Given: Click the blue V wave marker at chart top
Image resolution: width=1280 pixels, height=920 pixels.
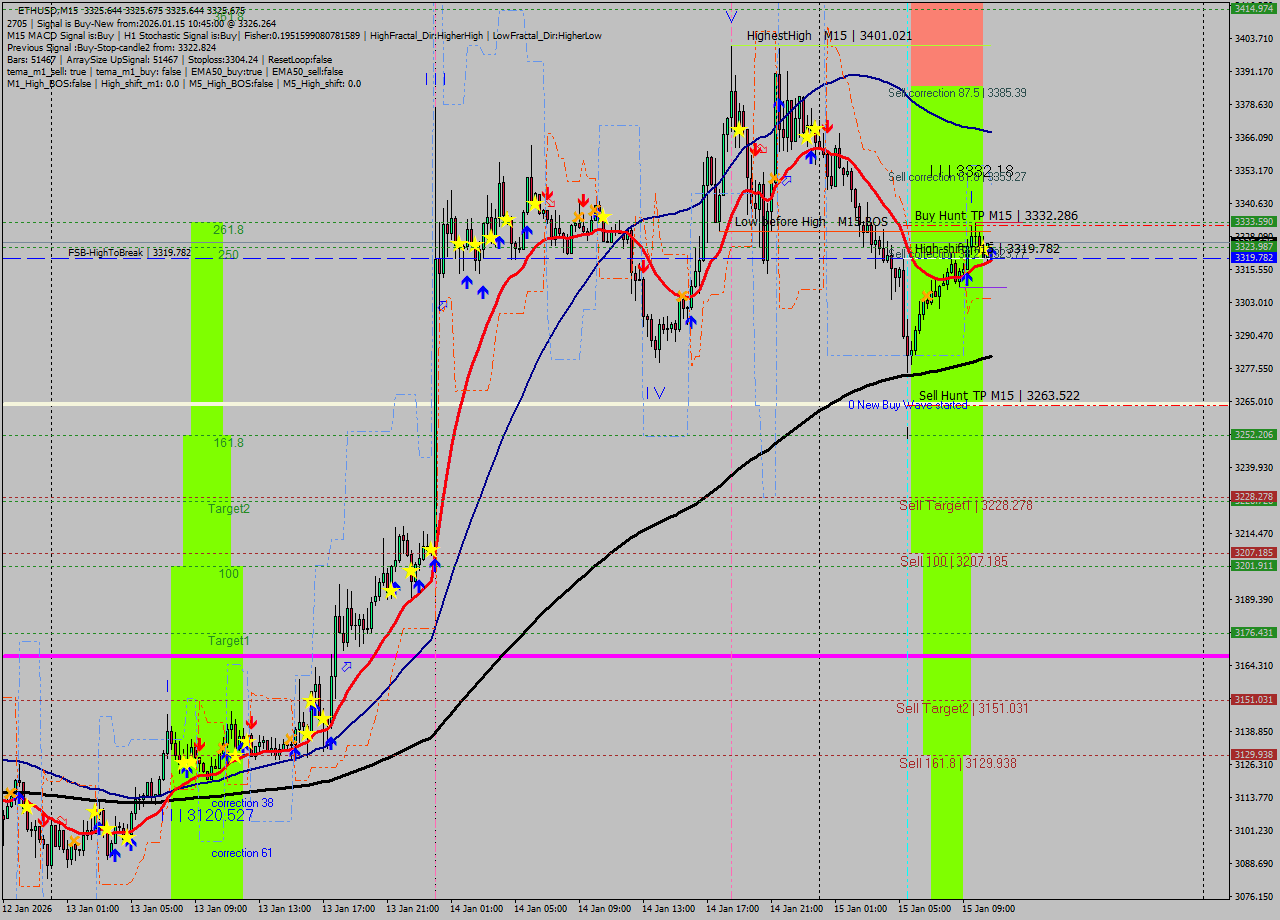Looking at the screenshot, I should pos(731,17).
